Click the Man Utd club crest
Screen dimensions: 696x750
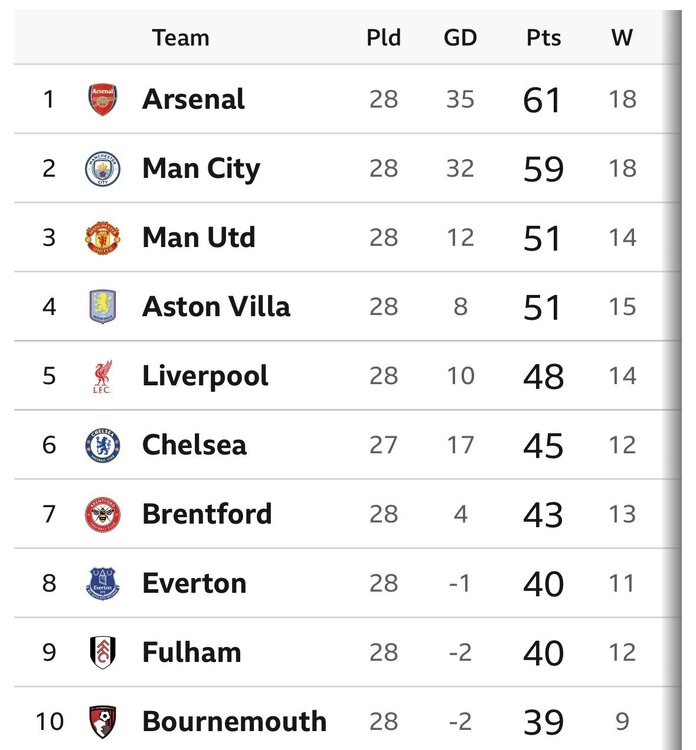pos(102,238)
